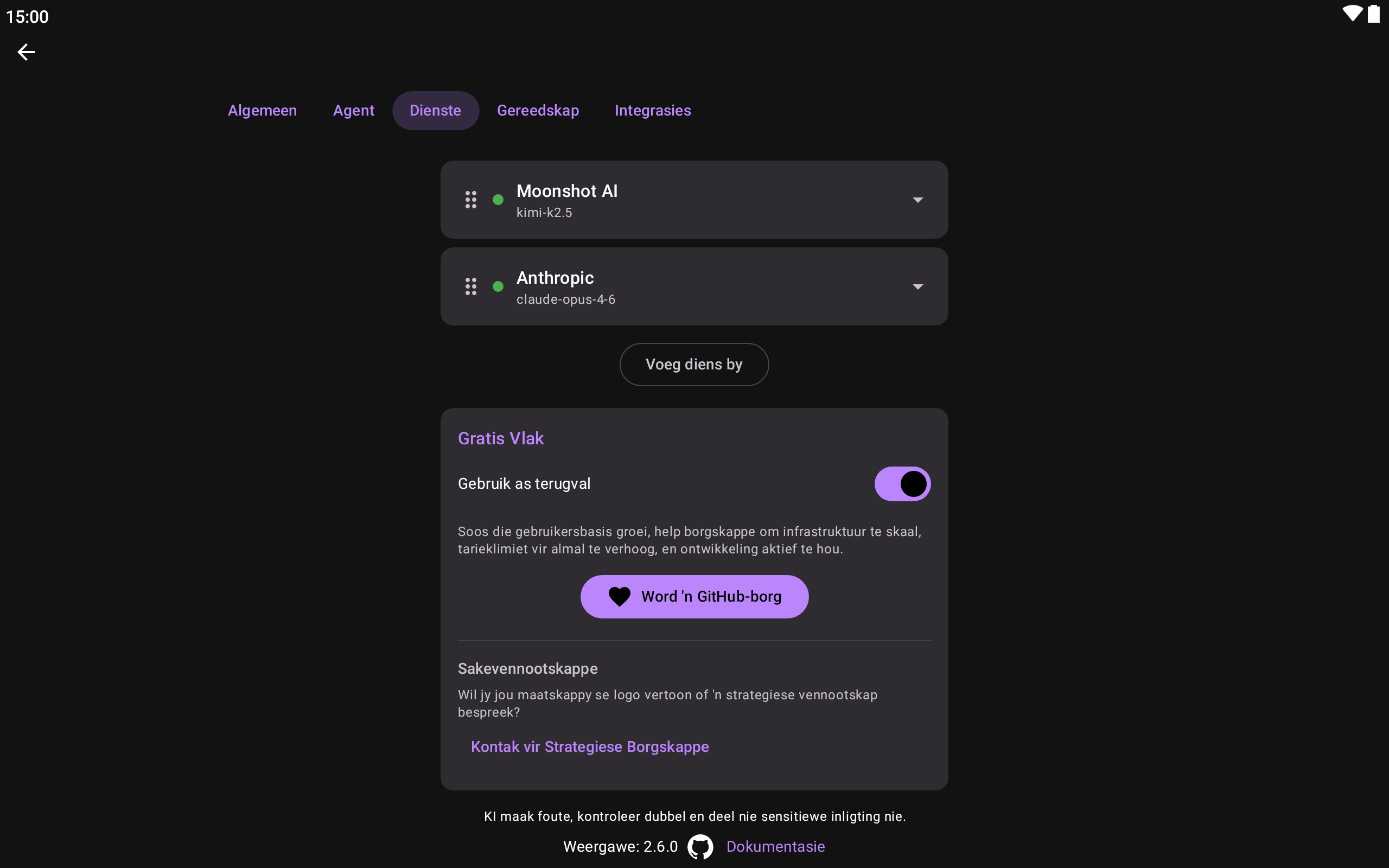1389x868 pixels.
Task: Click the heart icon on sponsor button
Action: pyautogui.click(x=619, y=596)
